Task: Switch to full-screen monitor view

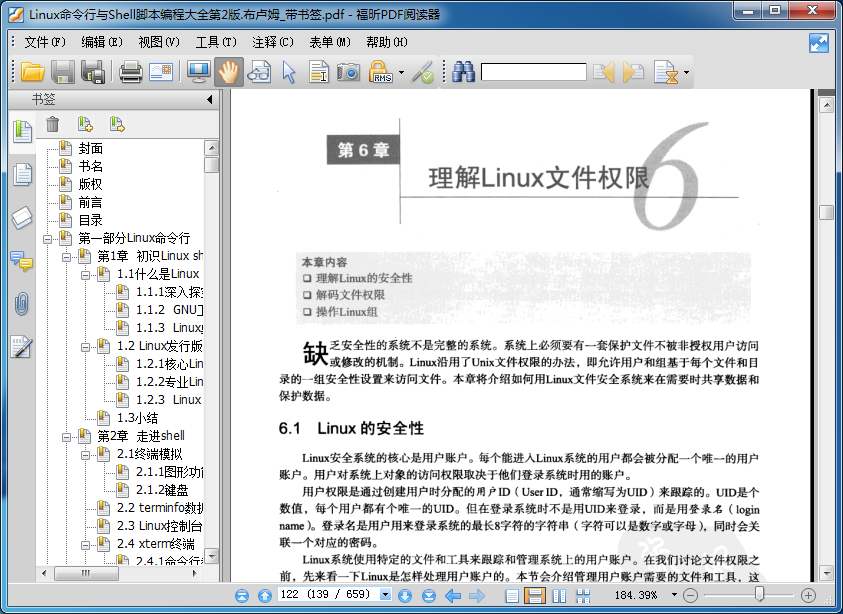Action: [x=199, y=72]
